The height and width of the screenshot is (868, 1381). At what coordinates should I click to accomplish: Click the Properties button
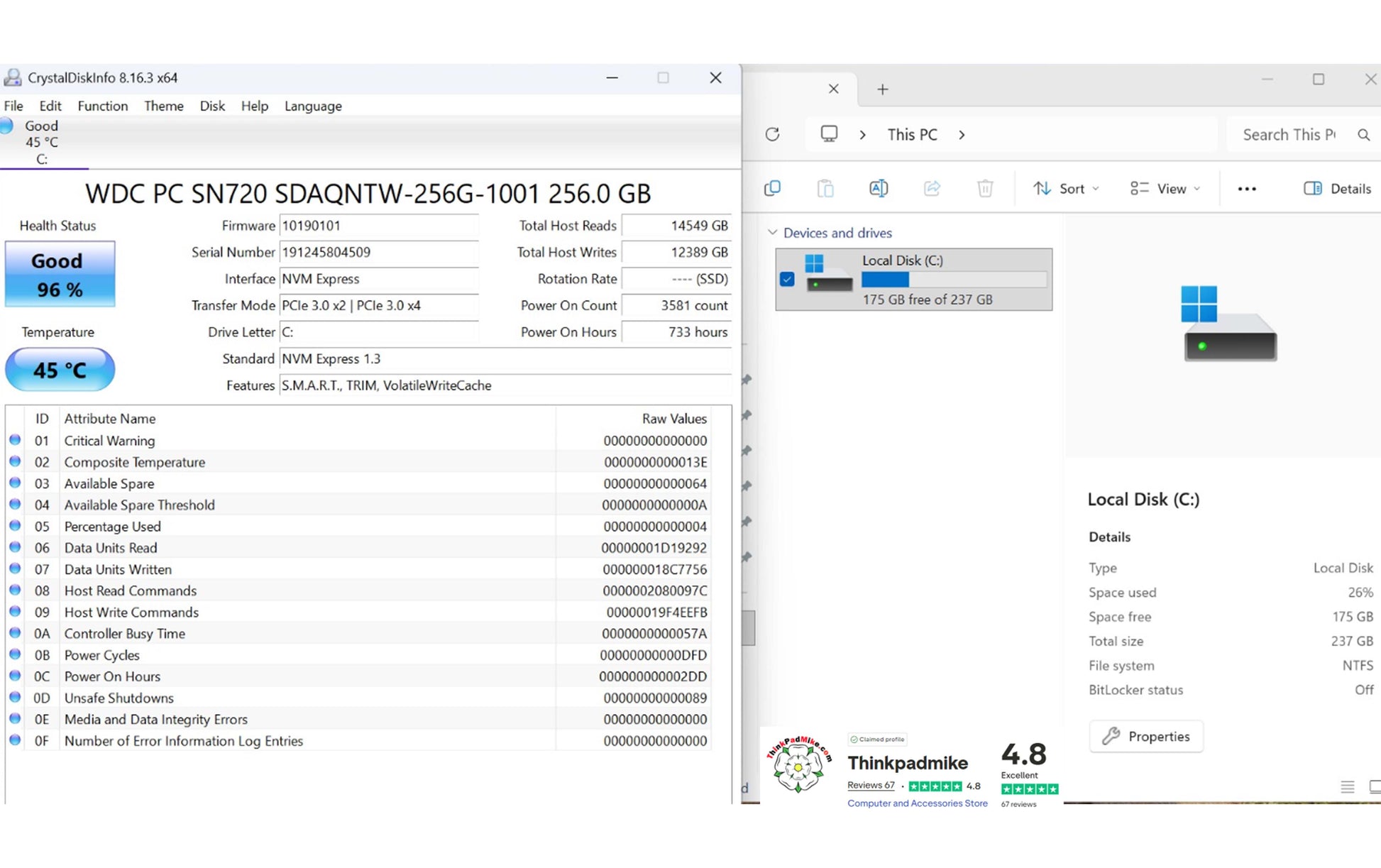pos(1145,736)
